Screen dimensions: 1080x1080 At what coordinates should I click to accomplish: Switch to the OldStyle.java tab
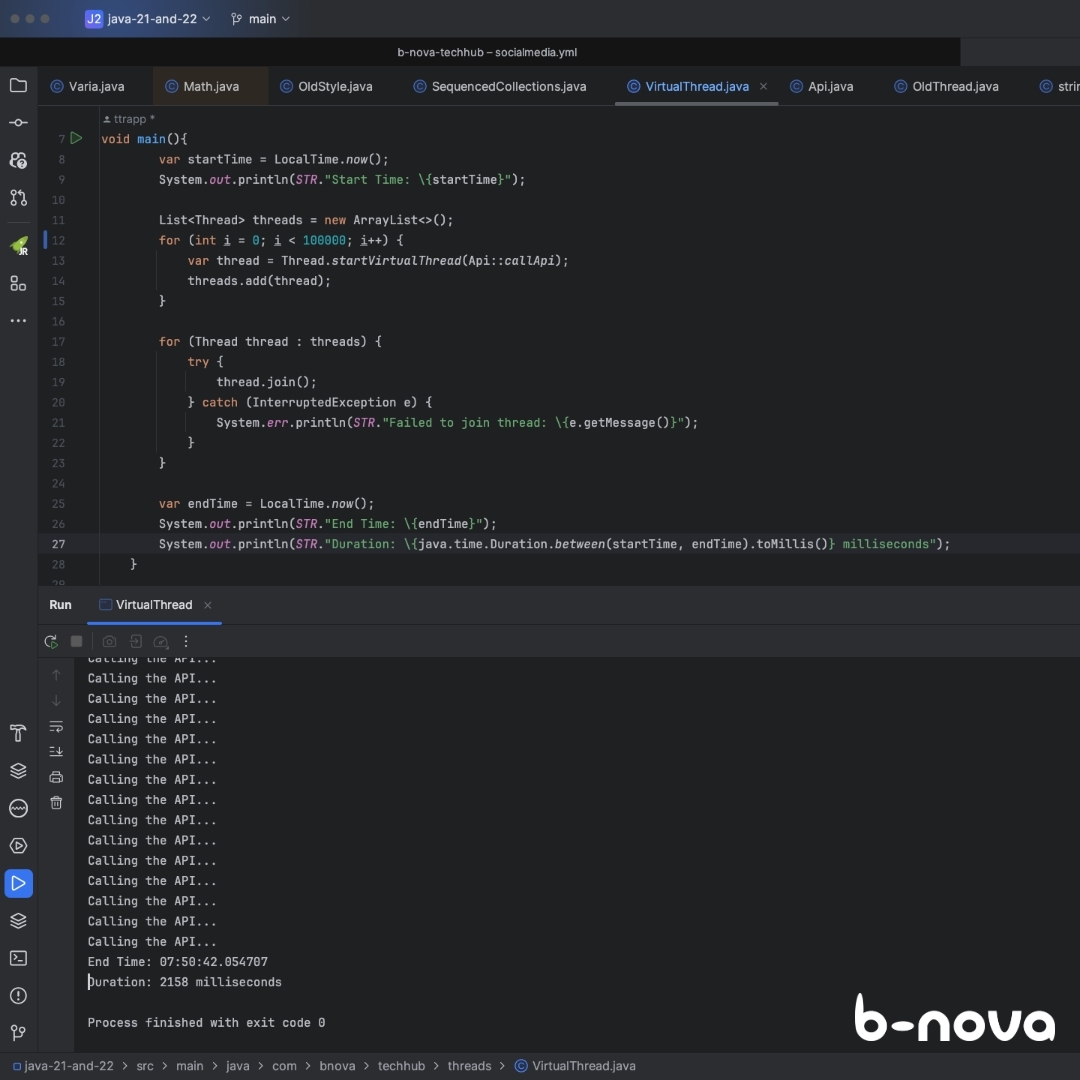pos(326,86)
